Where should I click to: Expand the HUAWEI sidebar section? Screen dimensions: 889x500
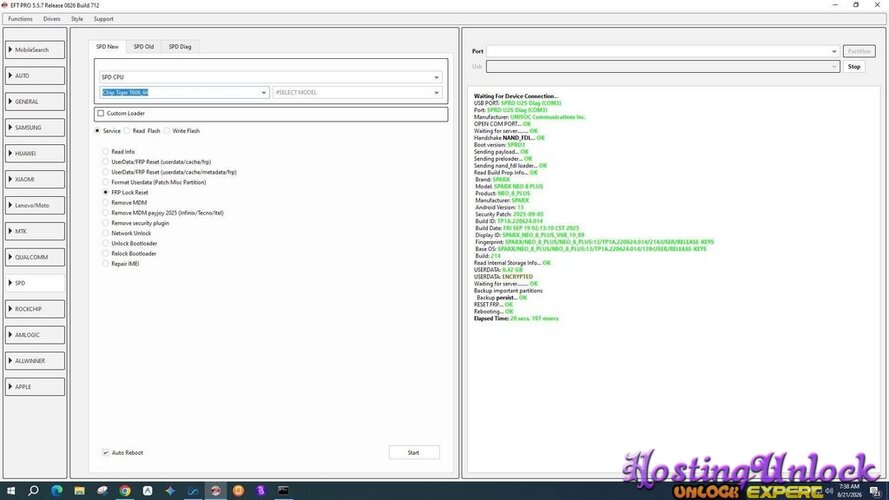coord(35,153)
